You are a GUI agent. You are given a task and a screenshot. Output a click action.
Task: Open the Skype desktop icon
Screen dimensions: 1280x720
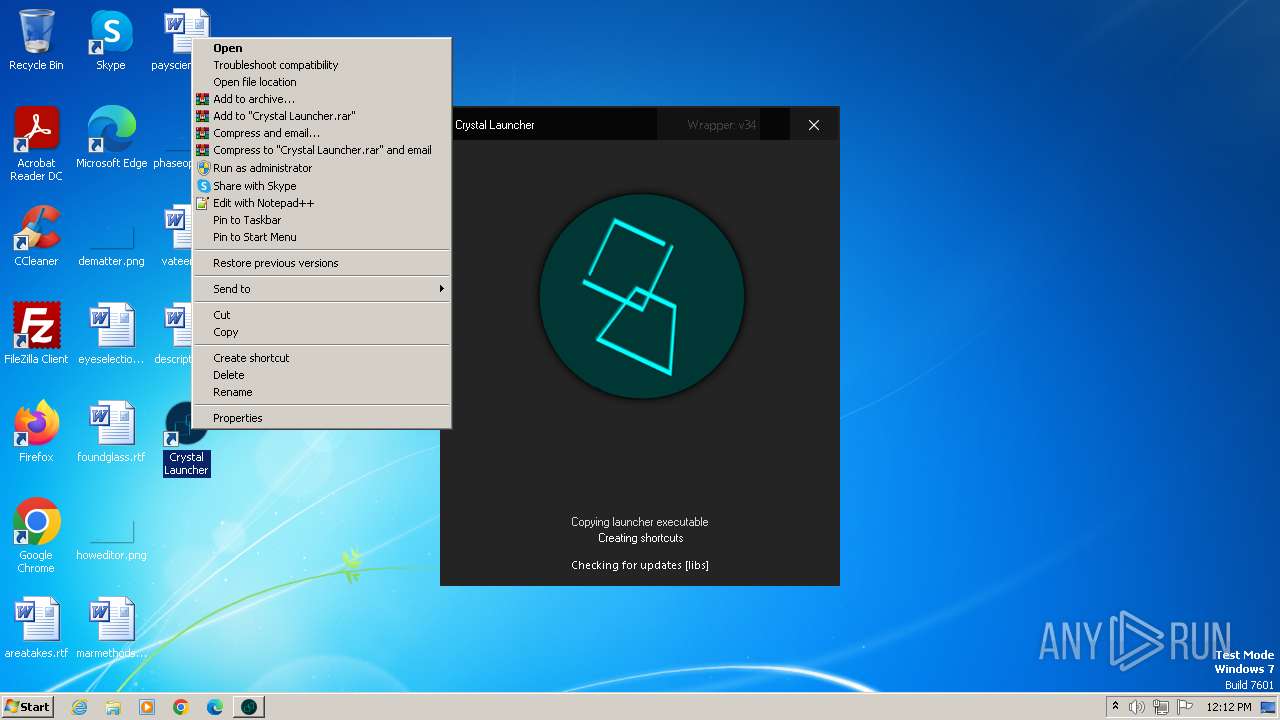point(111,40)
